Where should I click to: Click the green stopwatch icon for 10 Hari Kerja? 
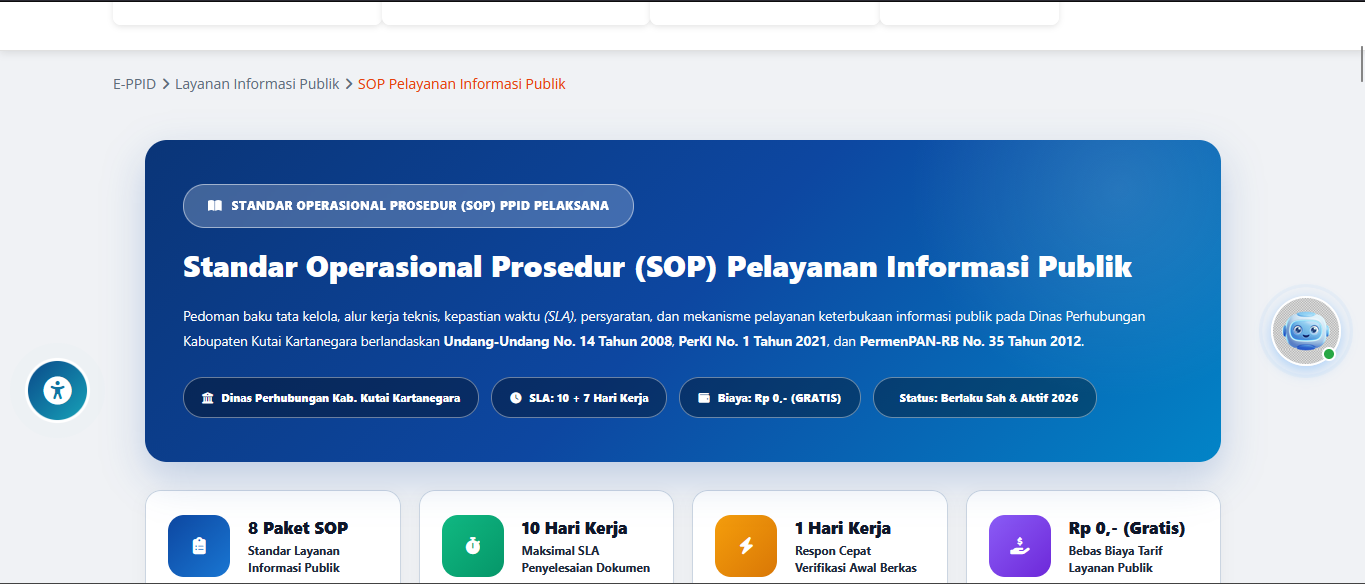click(x=473, y=546)
